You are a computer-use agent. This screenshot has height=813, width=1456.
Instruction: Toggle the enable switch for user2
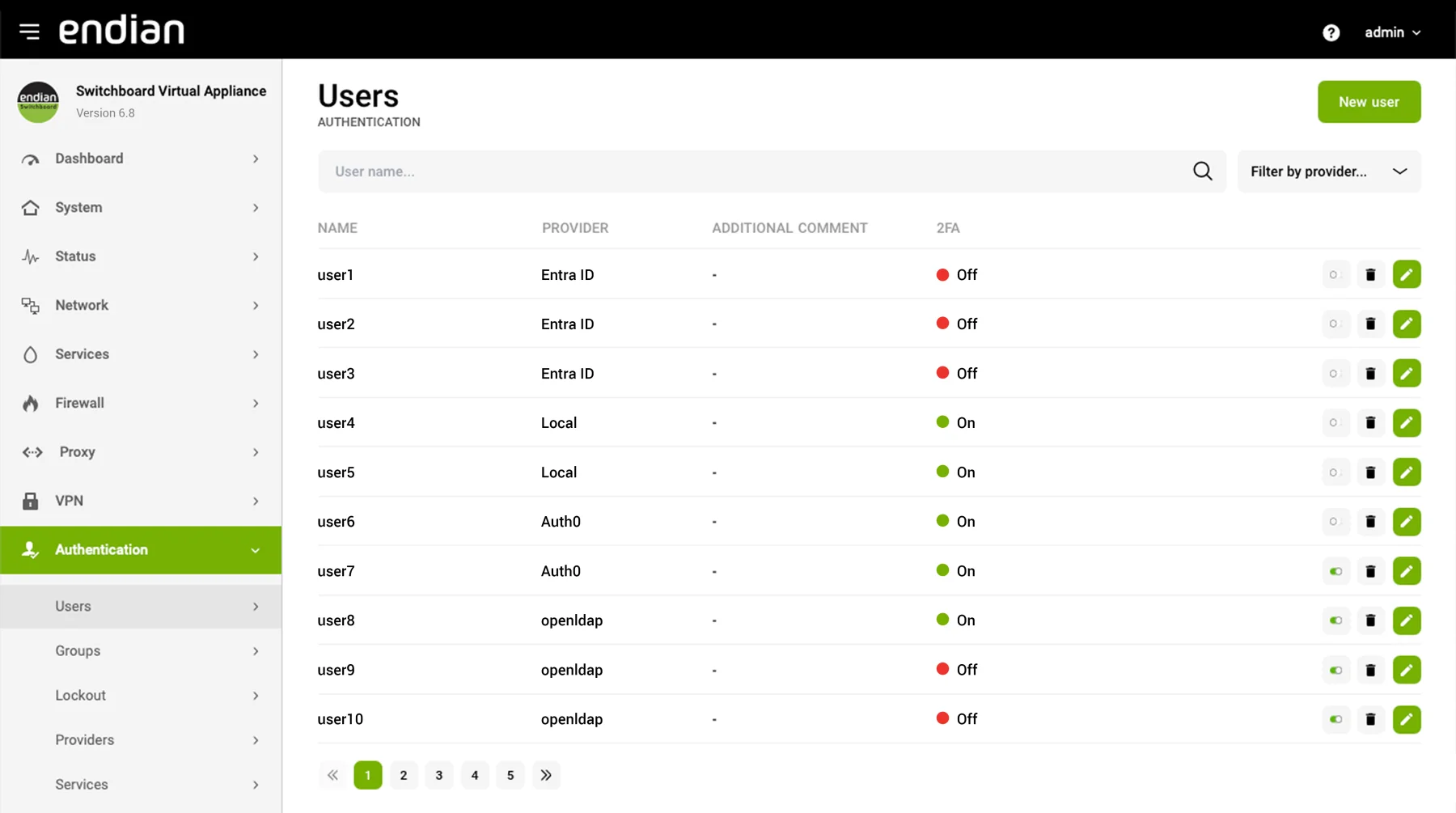click(1335, 324)
